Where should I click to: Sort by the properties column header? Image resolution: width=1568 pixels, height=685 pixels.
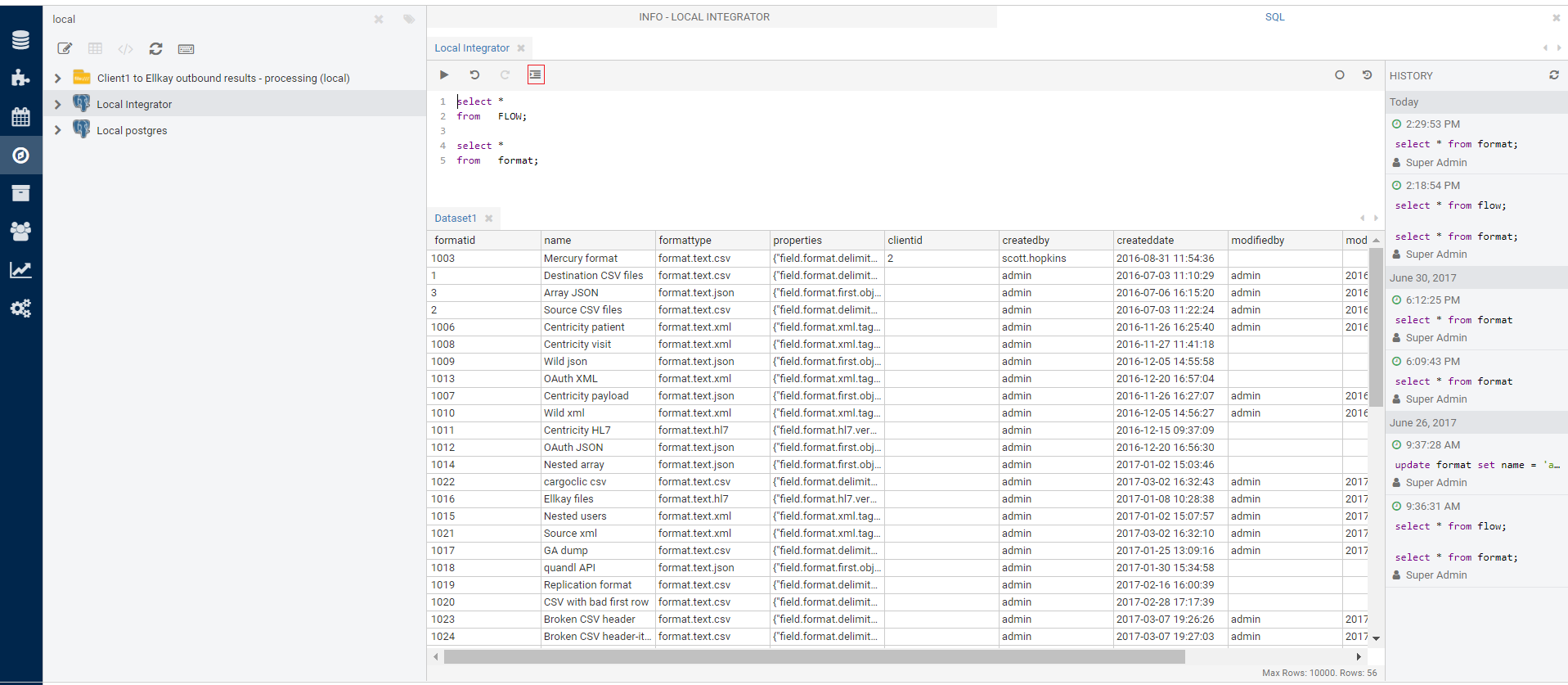coord(827,240)
